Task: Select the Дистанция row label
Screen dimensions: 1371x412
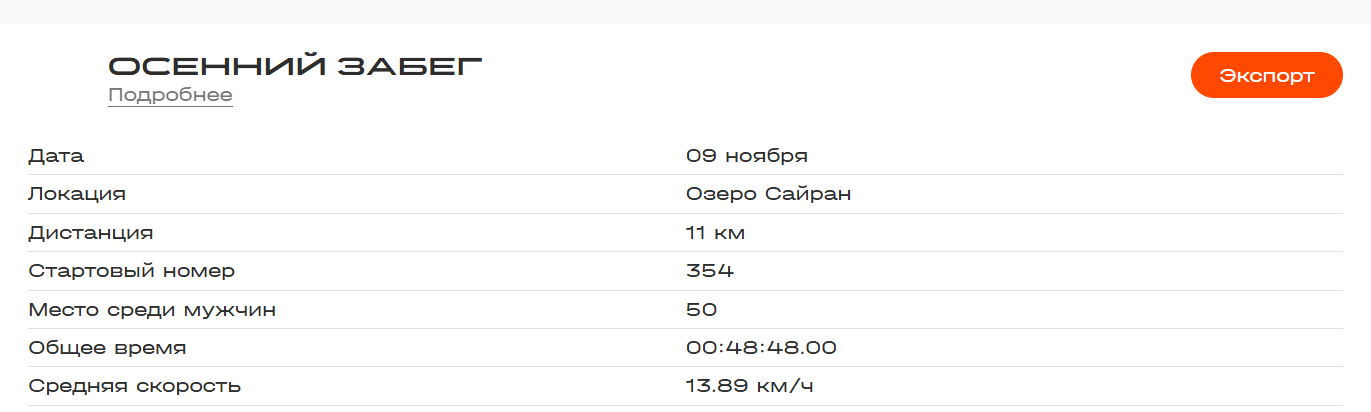Action: [x=91, y=233]
